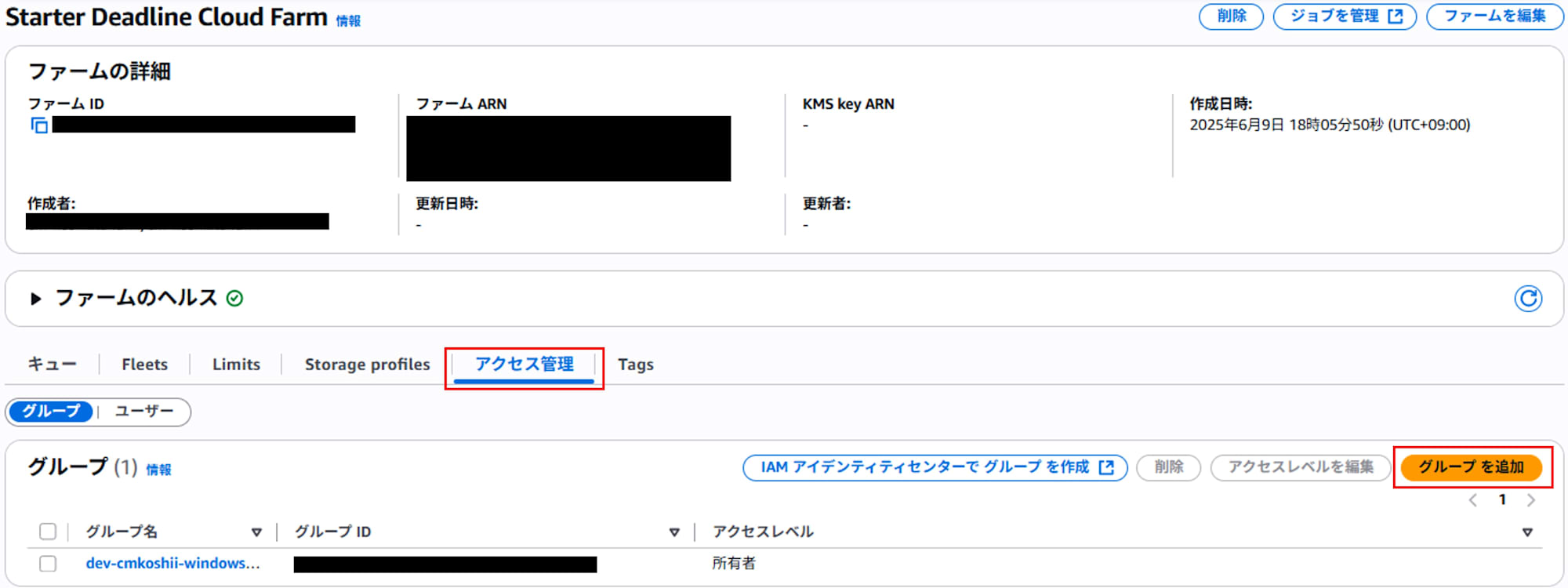Sort by アクセスレベル column arrow
The width and height of the screenshot is (1568, 588).
tap(1527, 532)
